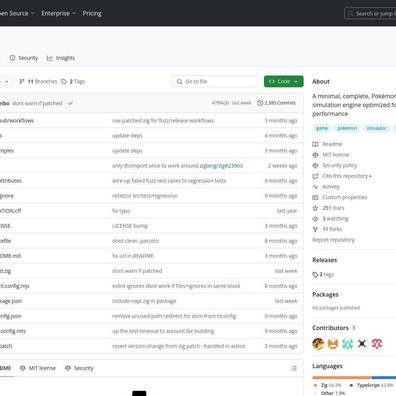This screenshot has width=396, height=396.
Task: Open the ziglang/zig#23963 issue link
Action: 221,166
